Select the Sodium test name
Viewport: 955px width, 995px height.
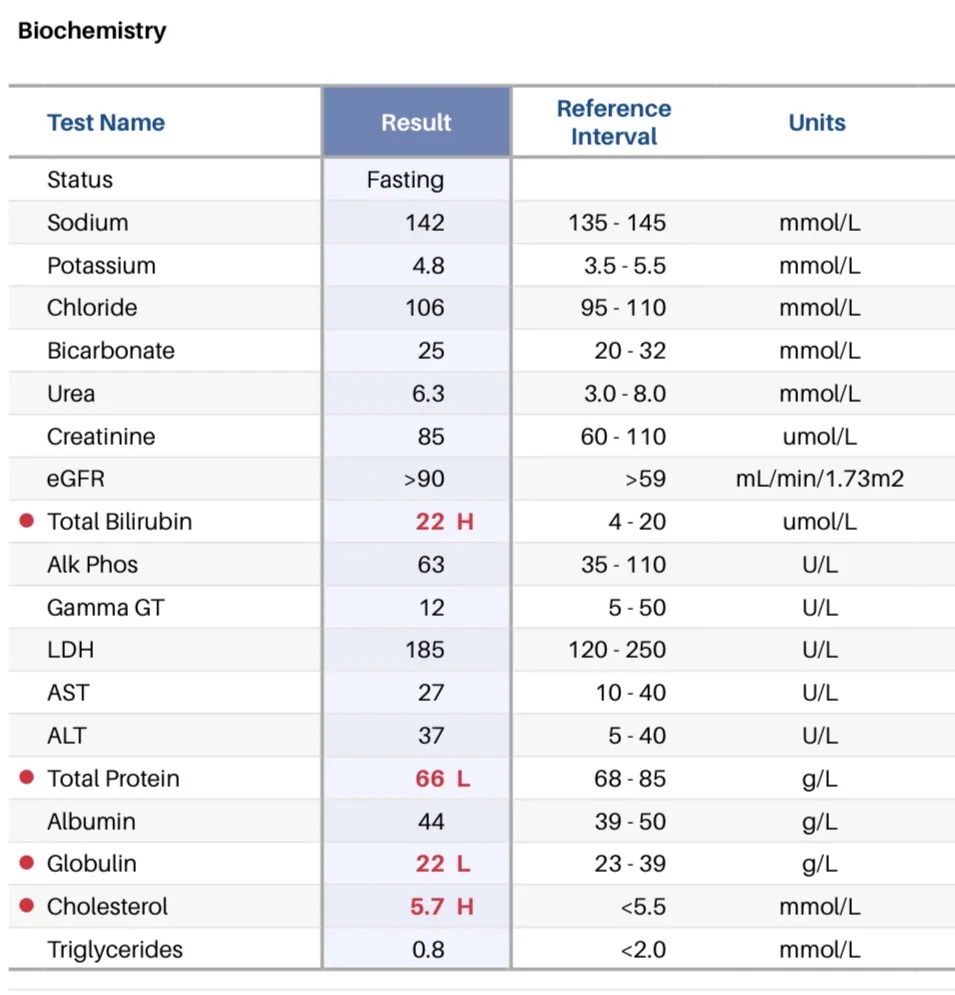click(88, 223)
